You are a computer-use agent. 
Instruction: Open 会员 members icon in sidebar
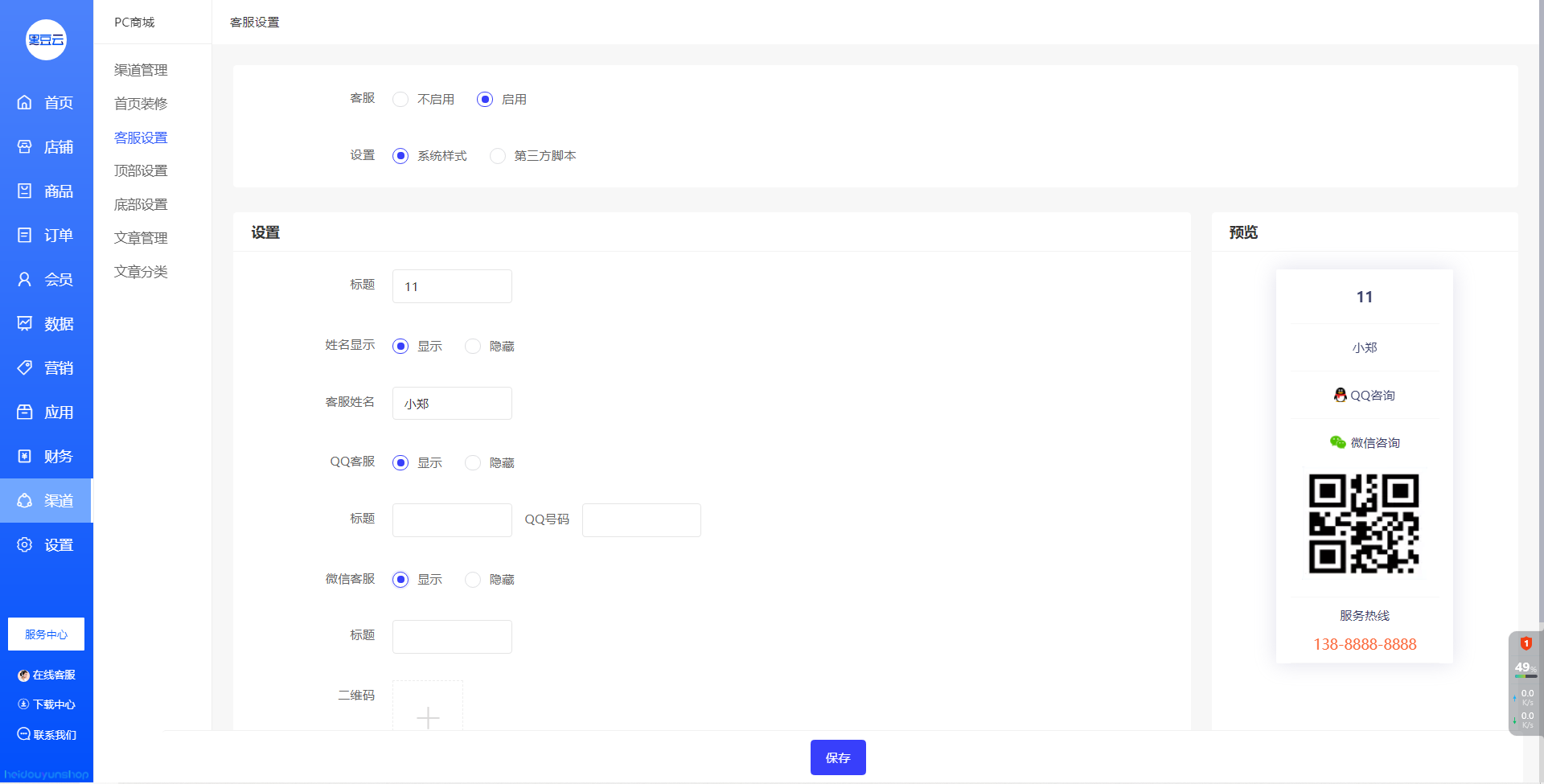pos(25,279)
